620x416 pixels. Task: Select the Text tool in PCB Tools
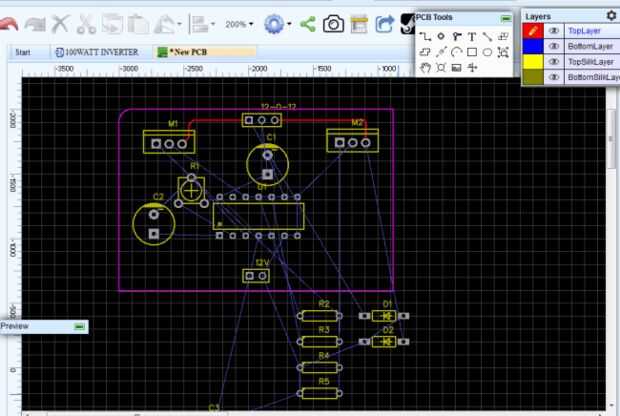[472, 37]
